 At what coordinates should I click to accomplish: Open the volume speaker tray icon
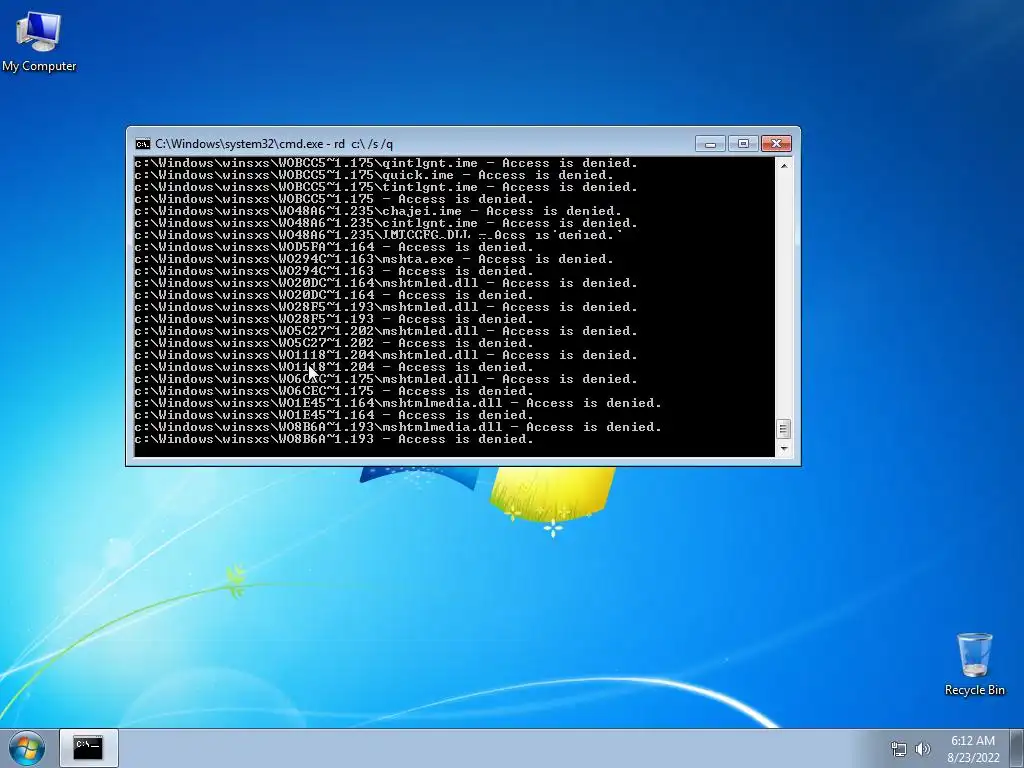923,749
